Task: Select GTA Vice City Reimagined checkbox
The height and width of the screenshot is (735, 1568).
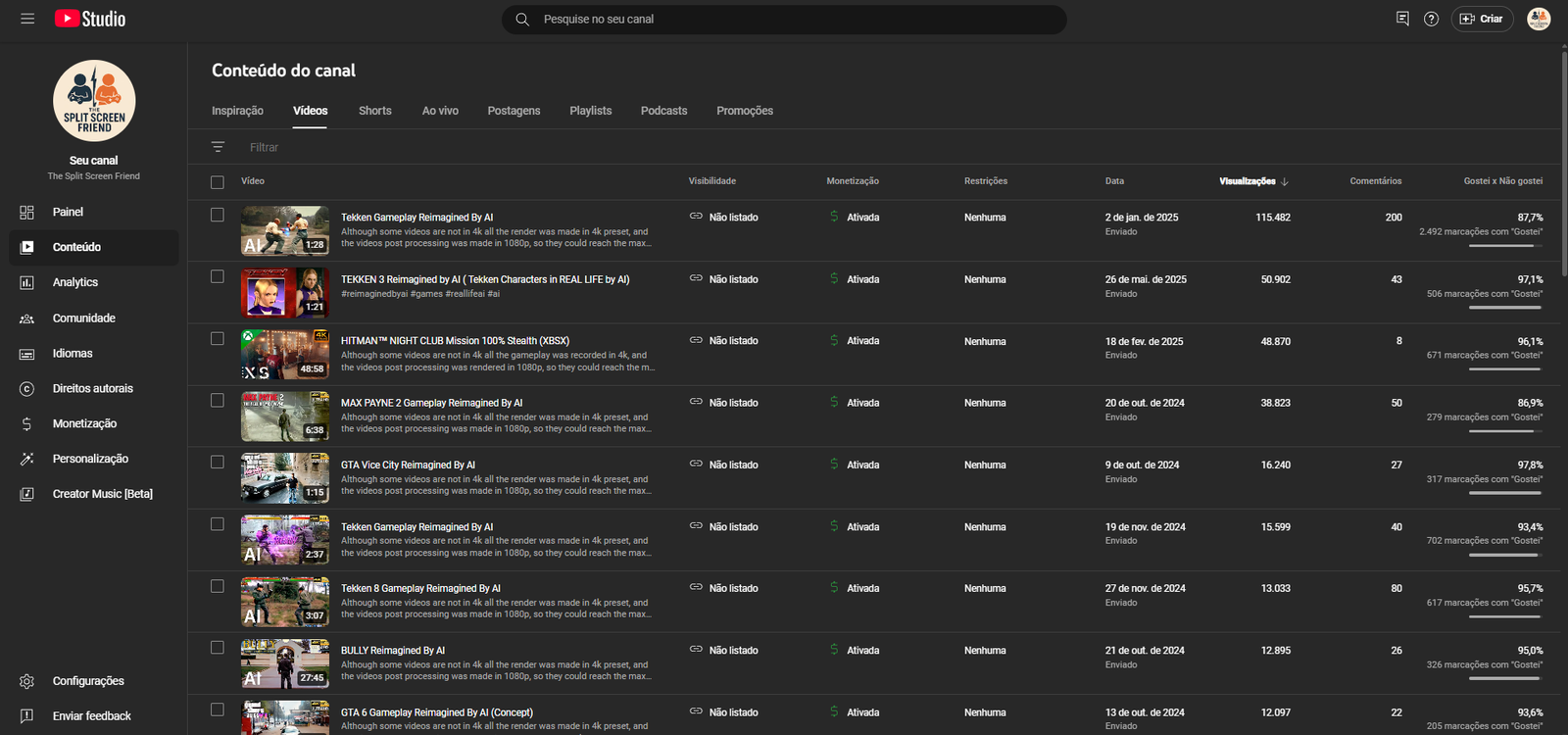Action: pos(218,462)
